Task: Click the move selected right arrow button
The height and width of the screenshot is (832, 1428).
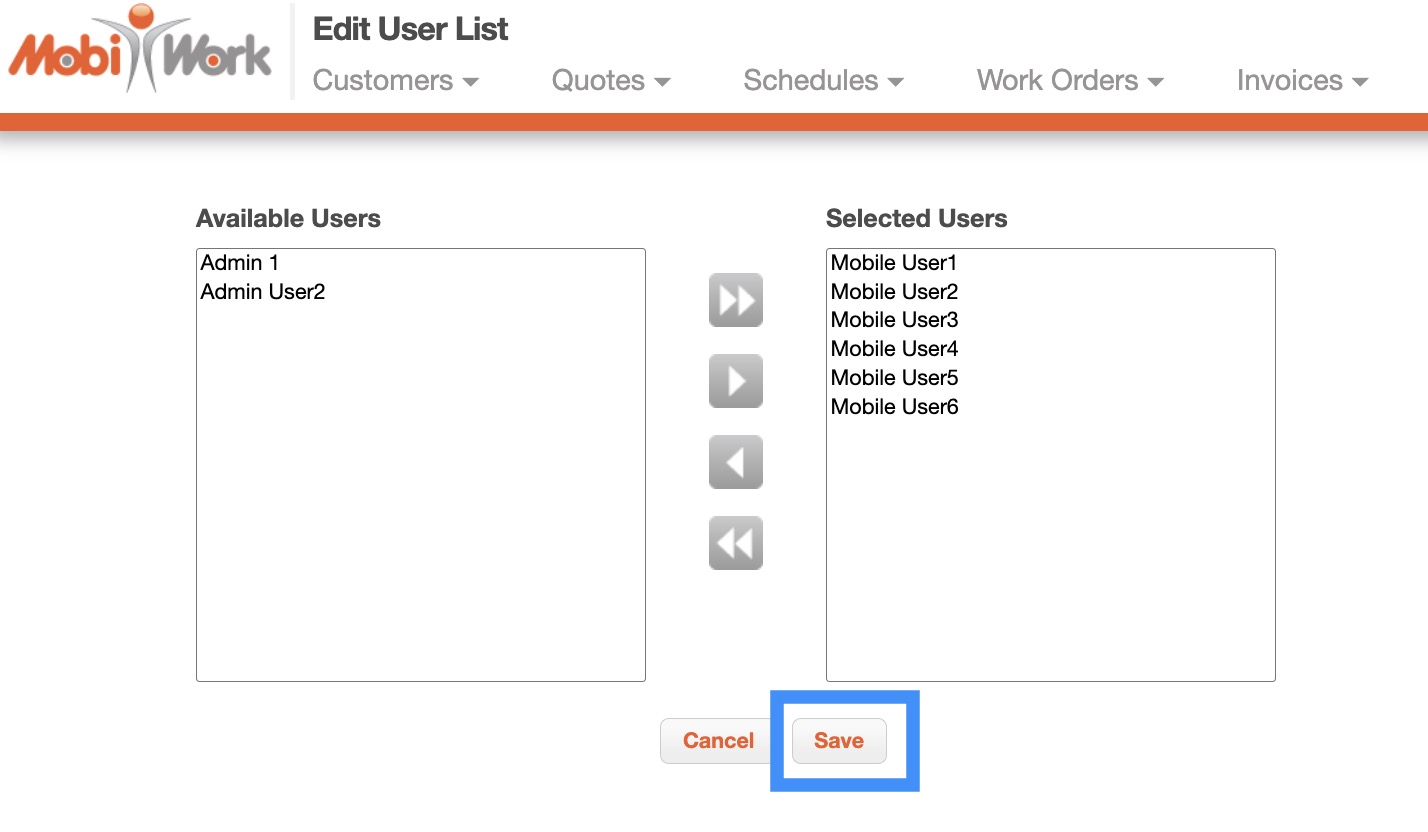Action: pyautogui.click(x=735, y=381)
